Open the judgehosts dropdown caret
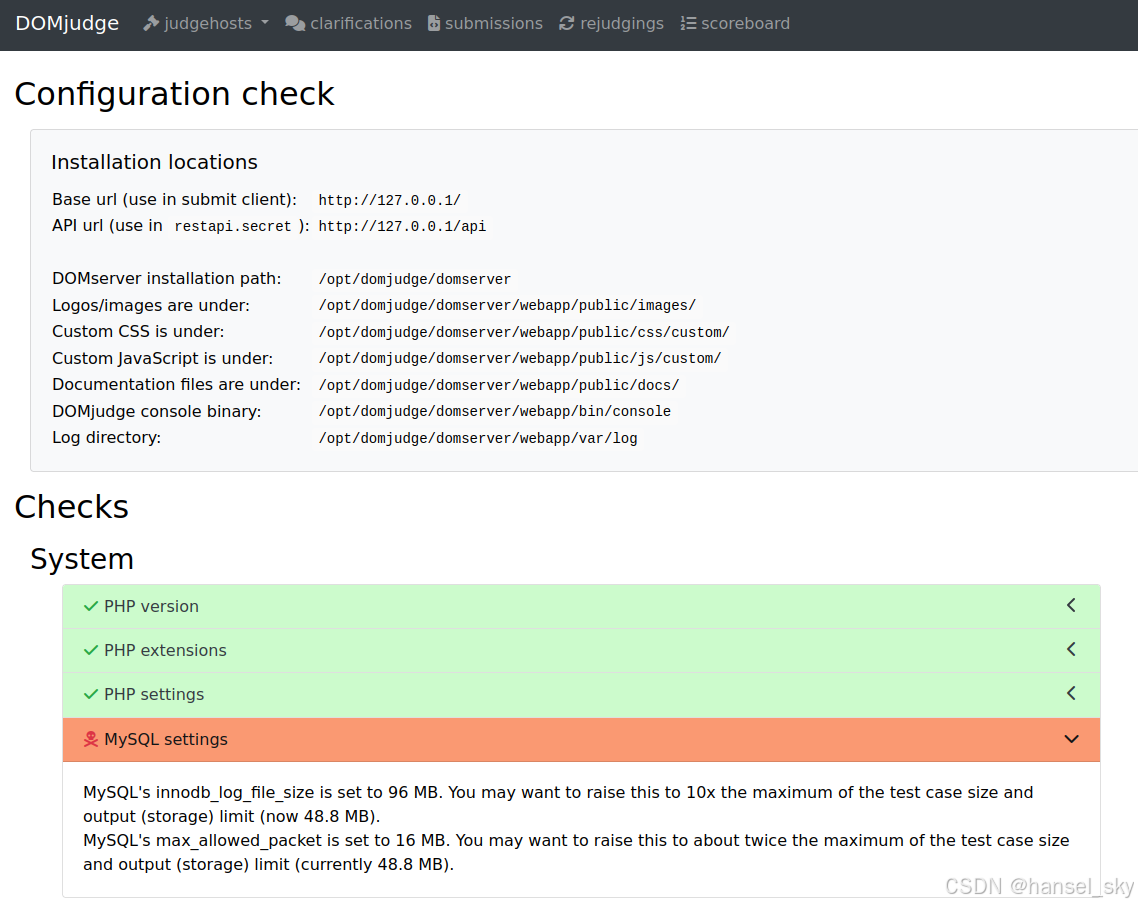 [265, 23]
